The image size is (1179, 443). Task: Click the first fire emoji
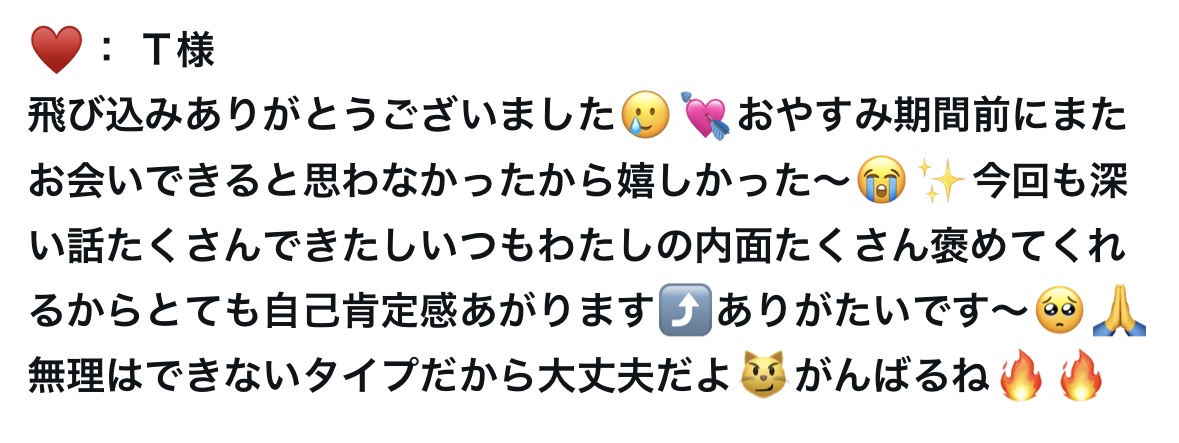(x=1020, y=374)
